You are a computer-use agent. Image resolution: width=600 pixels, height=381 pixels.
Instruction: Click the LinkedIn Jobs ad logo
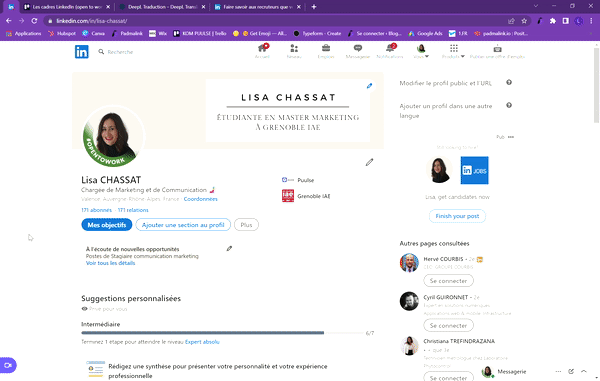click(474, 170)
